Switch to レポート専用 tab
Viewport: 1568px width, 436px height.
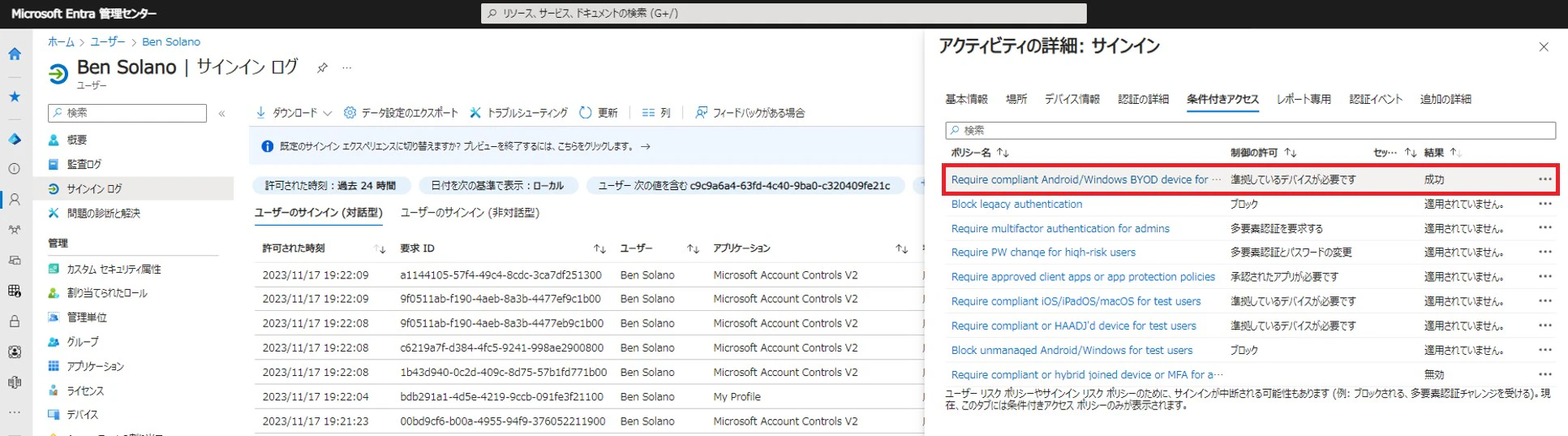pyautogui.click(x=1304, y=99)
